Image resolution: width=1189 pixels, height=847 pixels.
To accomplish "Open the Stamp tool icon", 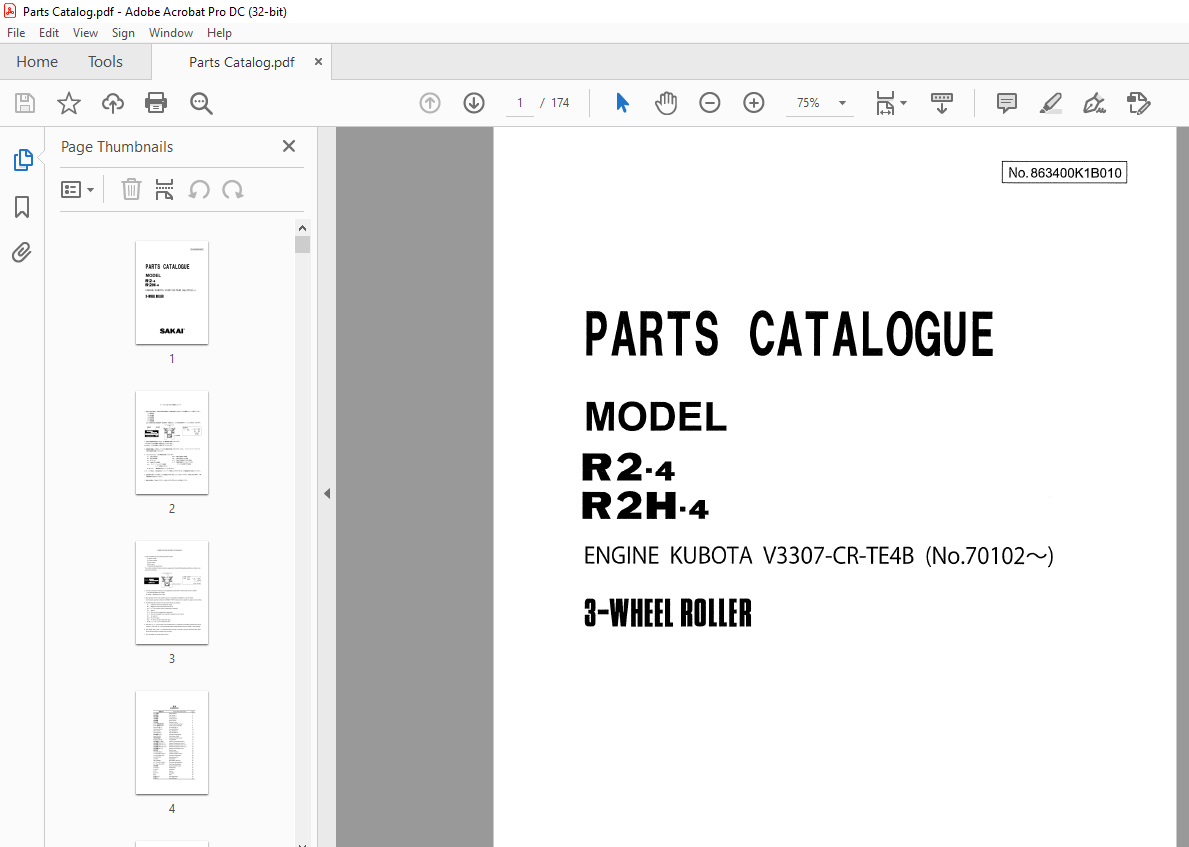I will (1138, 103).
